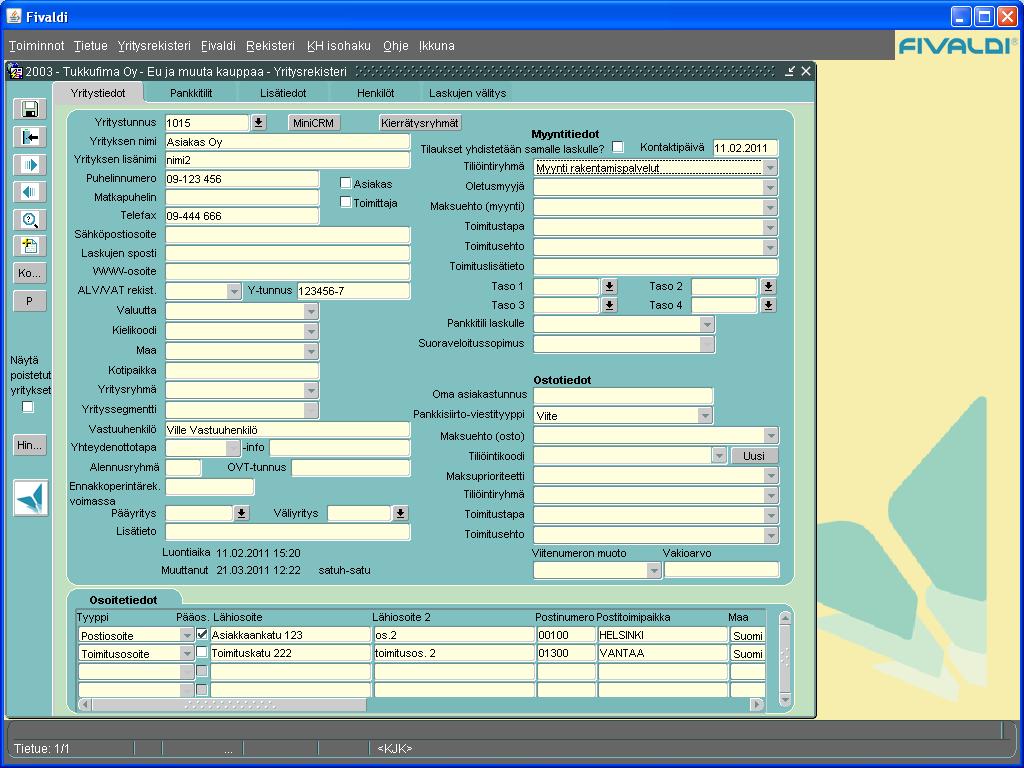Click the Uusi button next to Tiliöintikoodi
1024x768 pixels.
754,456
